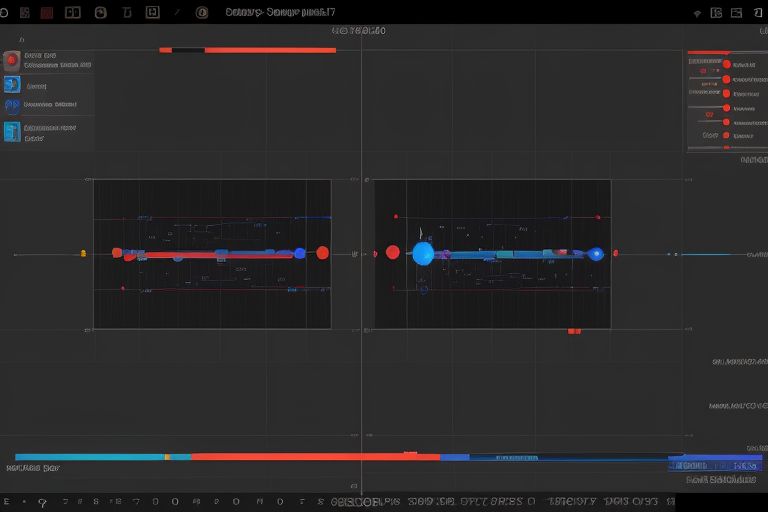This screenshot has width=768, height=512.
Task: Click the red circle at left edge of right viewer
Action: tap(392, 252)
